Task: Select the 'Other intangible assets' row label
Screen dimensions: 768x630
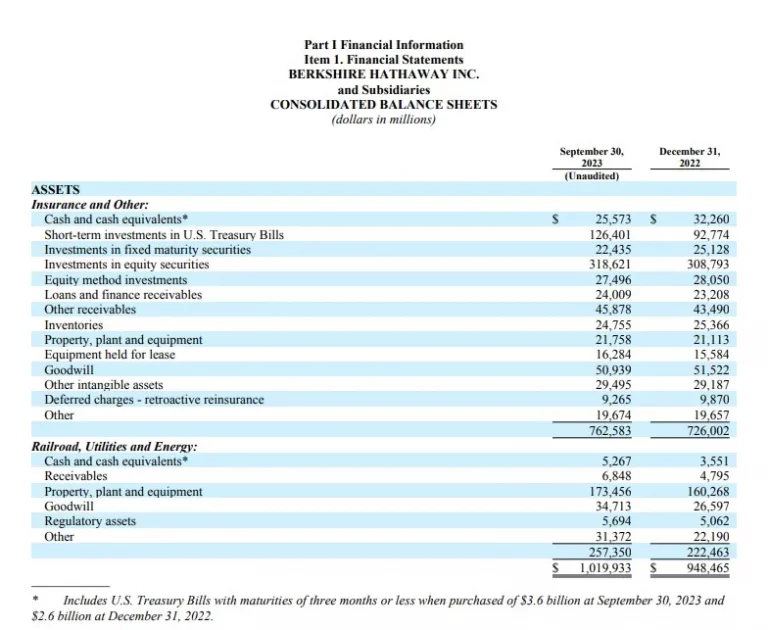Action: (103, 384)
